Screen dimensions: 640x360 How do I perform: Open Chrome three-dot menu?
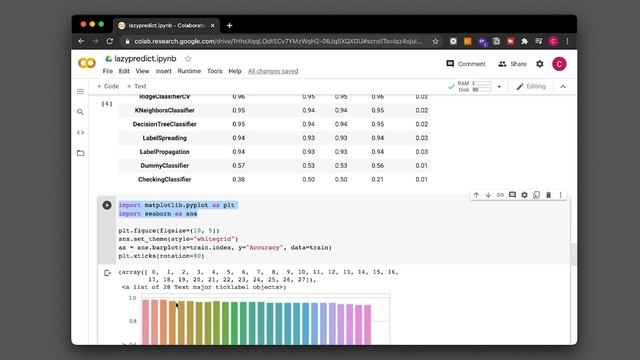(567, 41)
